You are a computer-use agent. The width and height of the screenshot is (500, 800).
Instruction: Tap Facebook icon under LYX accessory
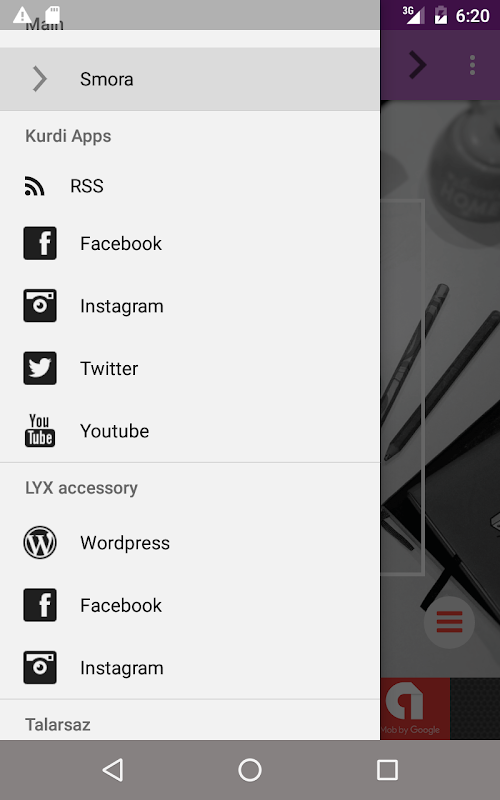pos(40,605)
